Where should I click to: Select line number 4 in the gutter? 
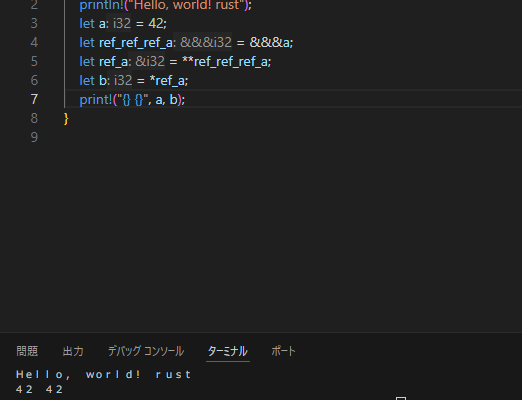coord(34,42)
